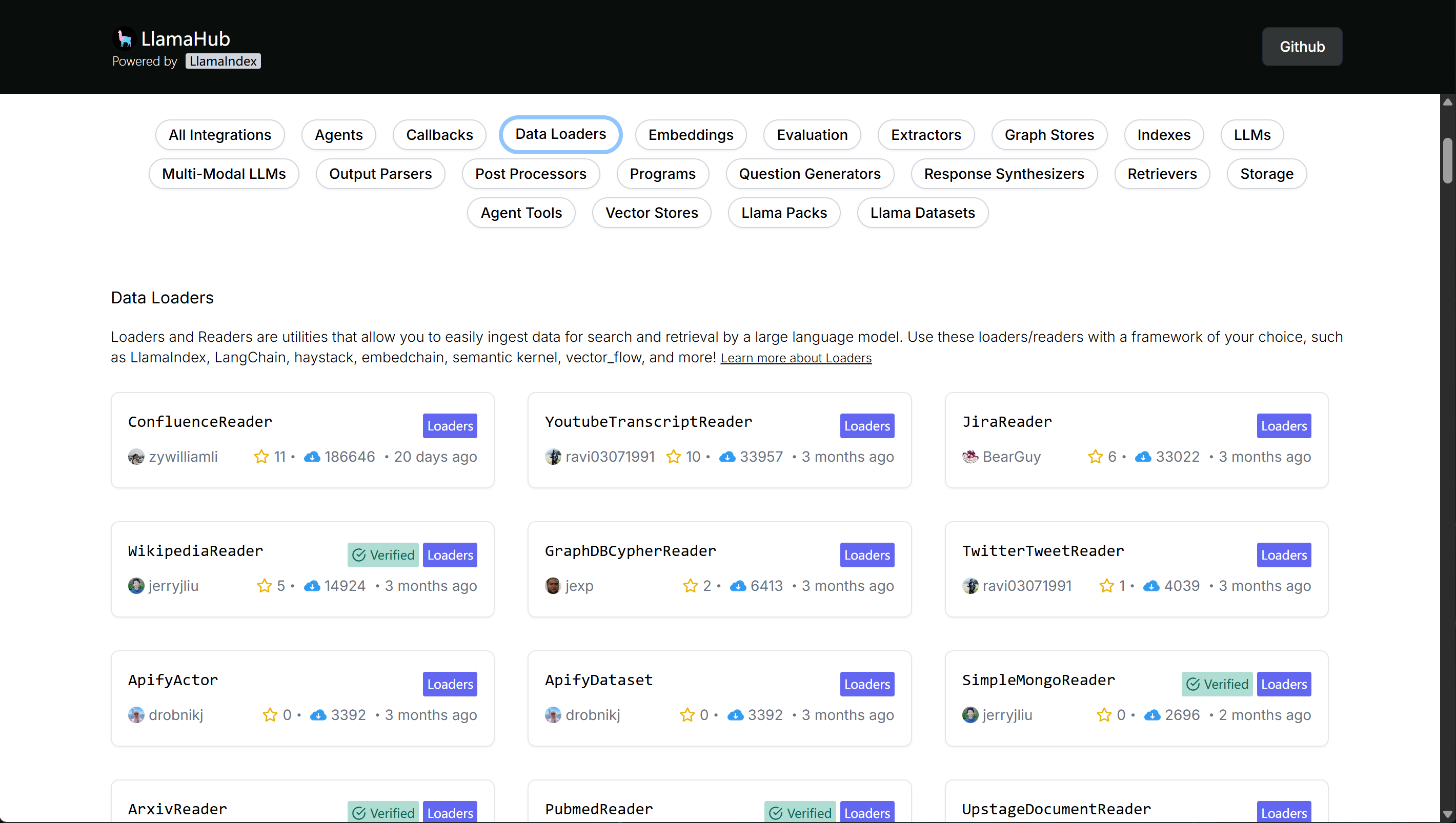1456x823 pixels.
Task: Click the star icon on TwitterTweetReader card
Action: tap(1106, 586)
